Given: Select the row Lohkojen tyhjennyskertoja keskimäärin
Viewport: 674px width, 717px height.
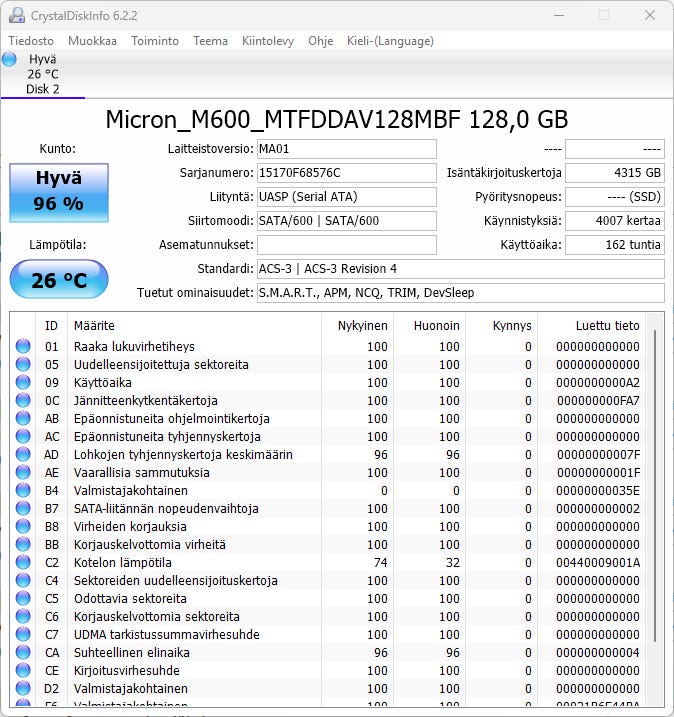Looking at the screenshot, I should tap(328, 455).
